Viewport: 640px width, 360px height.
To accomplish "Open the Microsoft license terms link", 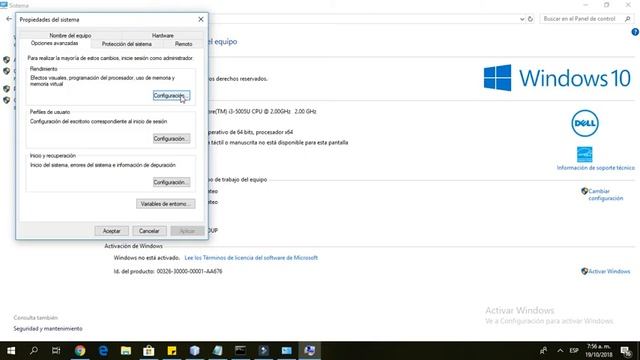I will point(251,258).
